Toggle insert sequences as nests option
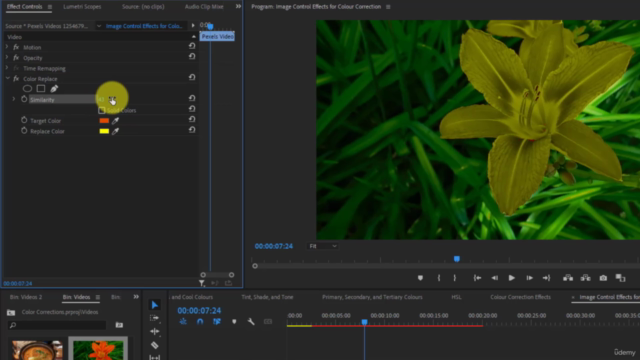 [183, 322]
